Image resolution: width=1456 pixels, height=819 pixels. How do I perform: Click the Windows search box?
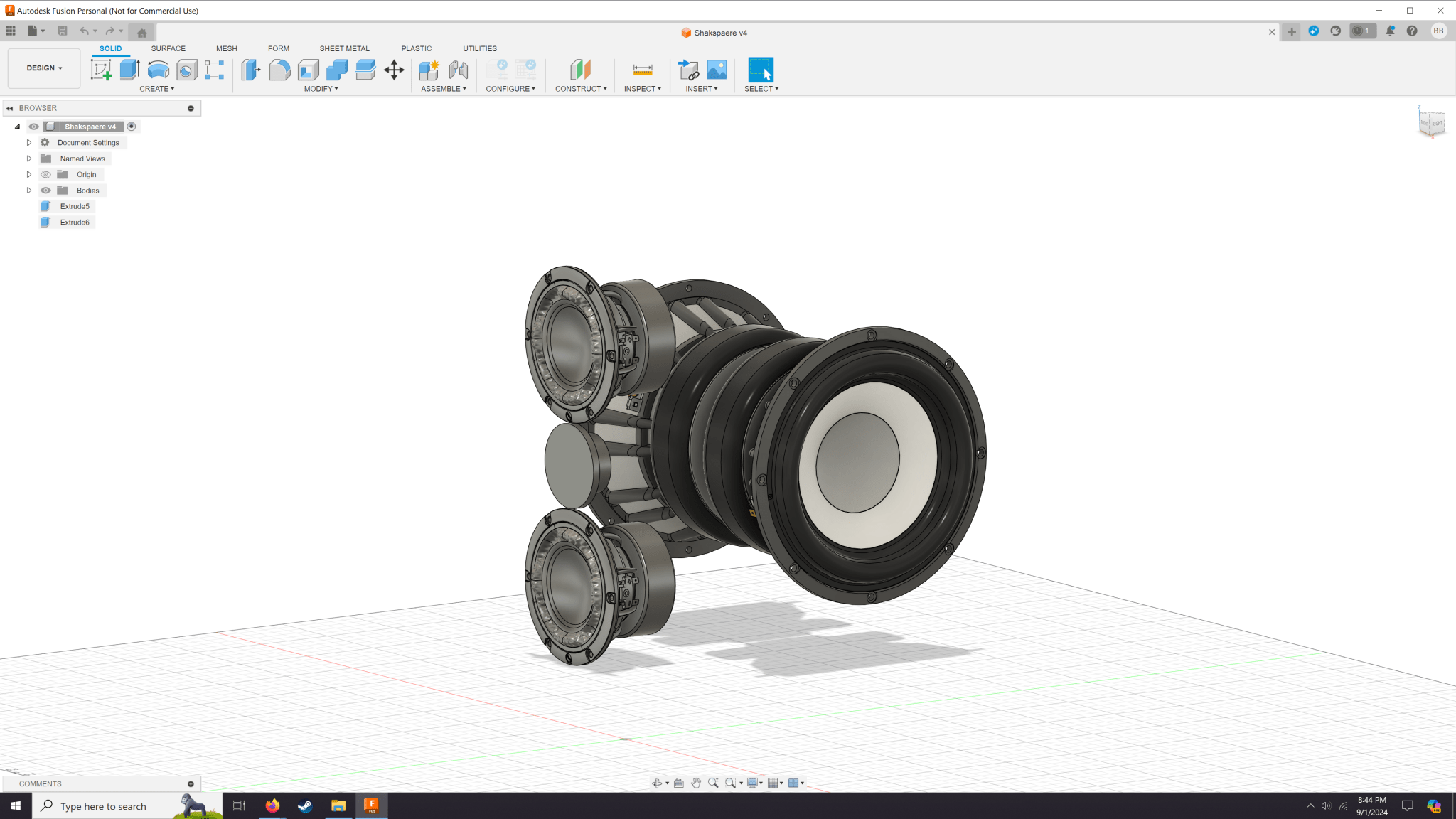(x=128, y=805)
